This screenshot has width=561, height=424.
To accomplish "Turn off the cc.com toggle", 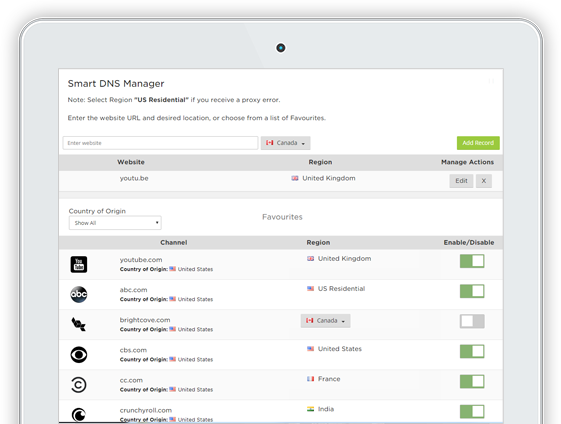I will [x=472, y=381].
